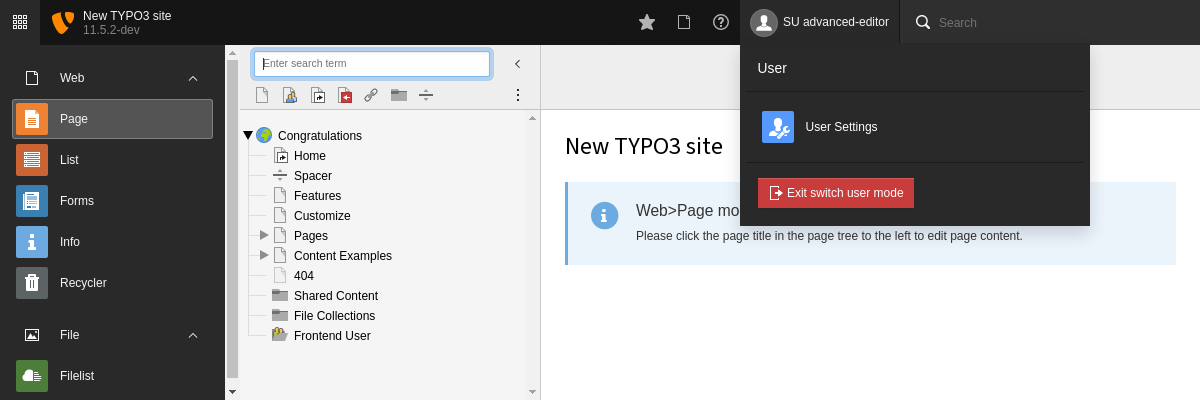Screen dimensions: 1200x400
Task: Expand the Content Examples tree node
Action: 264,255
